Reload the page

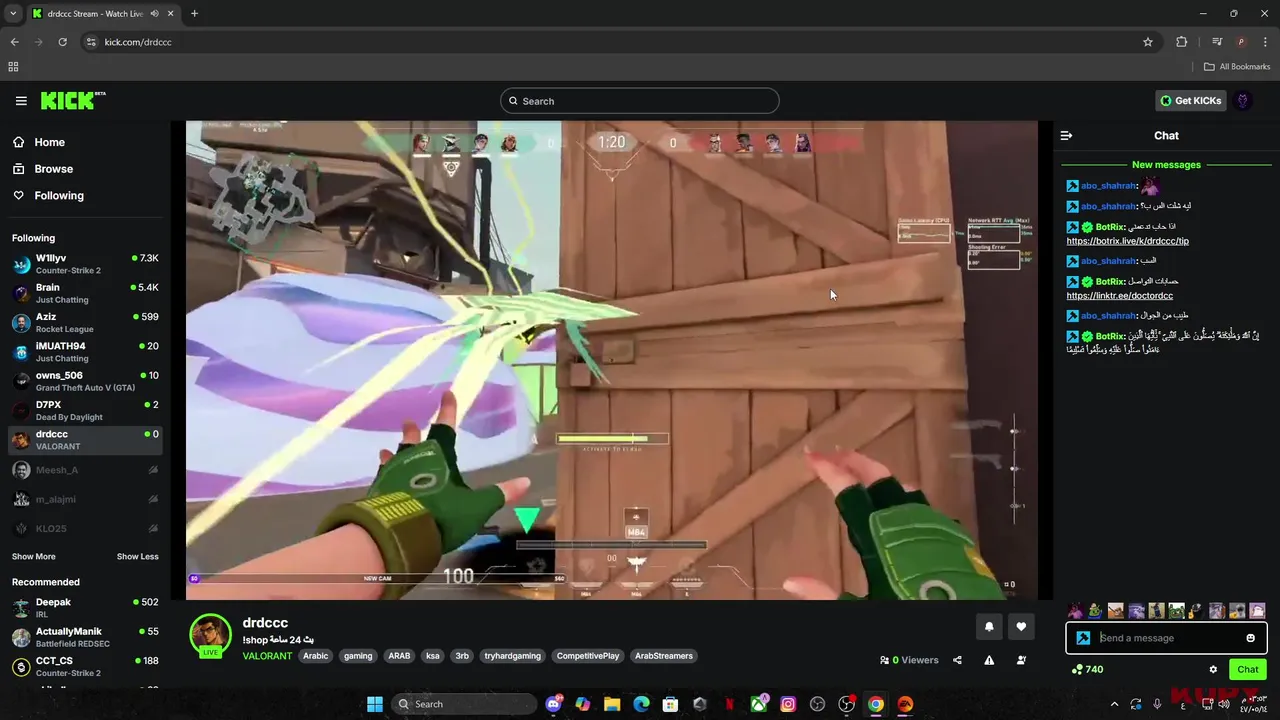pos(62,42)
